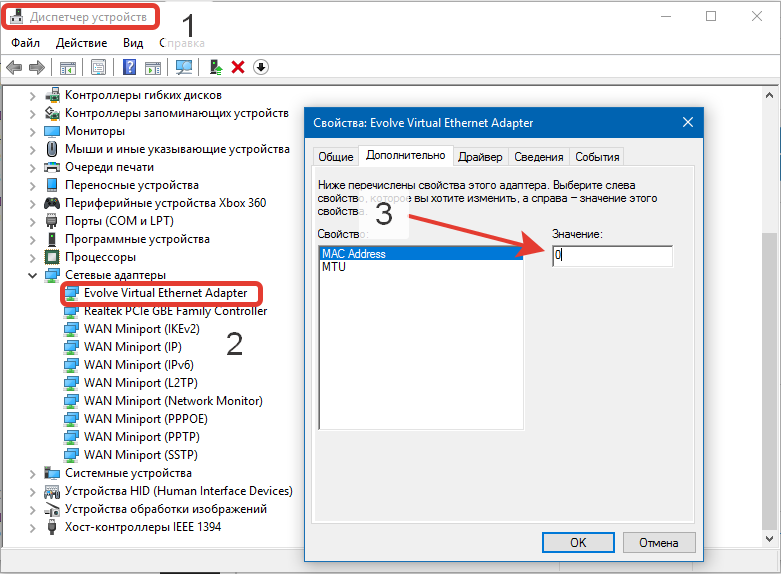Switch to the Сведения tab
This screenshot has height=574, width=781.
tap(539, 157)
